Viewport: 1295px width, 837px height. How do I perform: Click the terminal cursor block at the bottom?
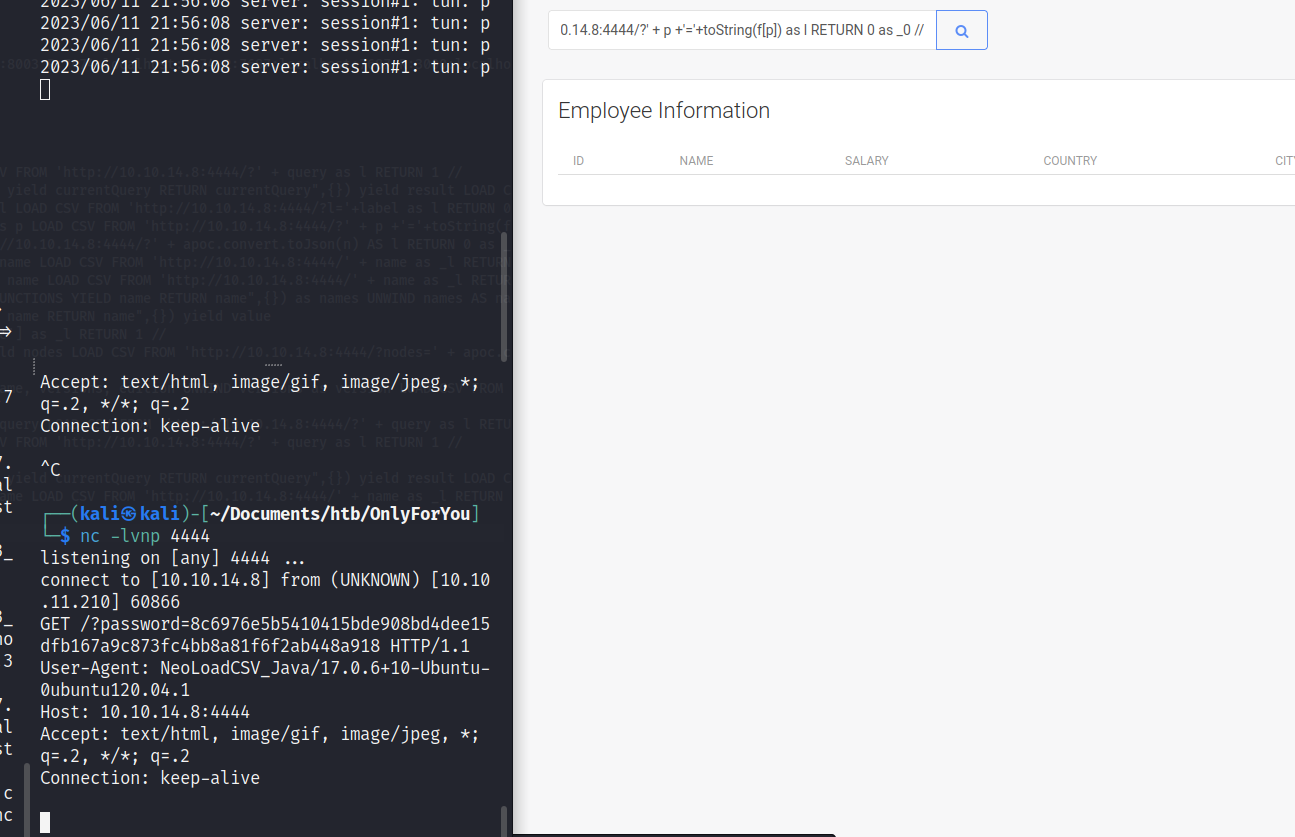[x=45, y=822]
